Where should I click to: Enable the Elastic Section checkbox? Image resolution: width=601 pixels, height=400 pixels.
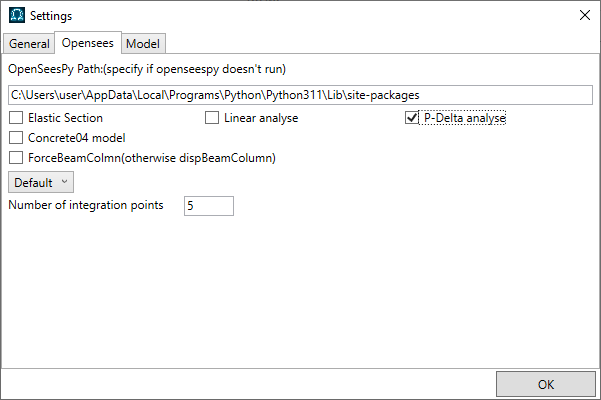pos(16,118)
